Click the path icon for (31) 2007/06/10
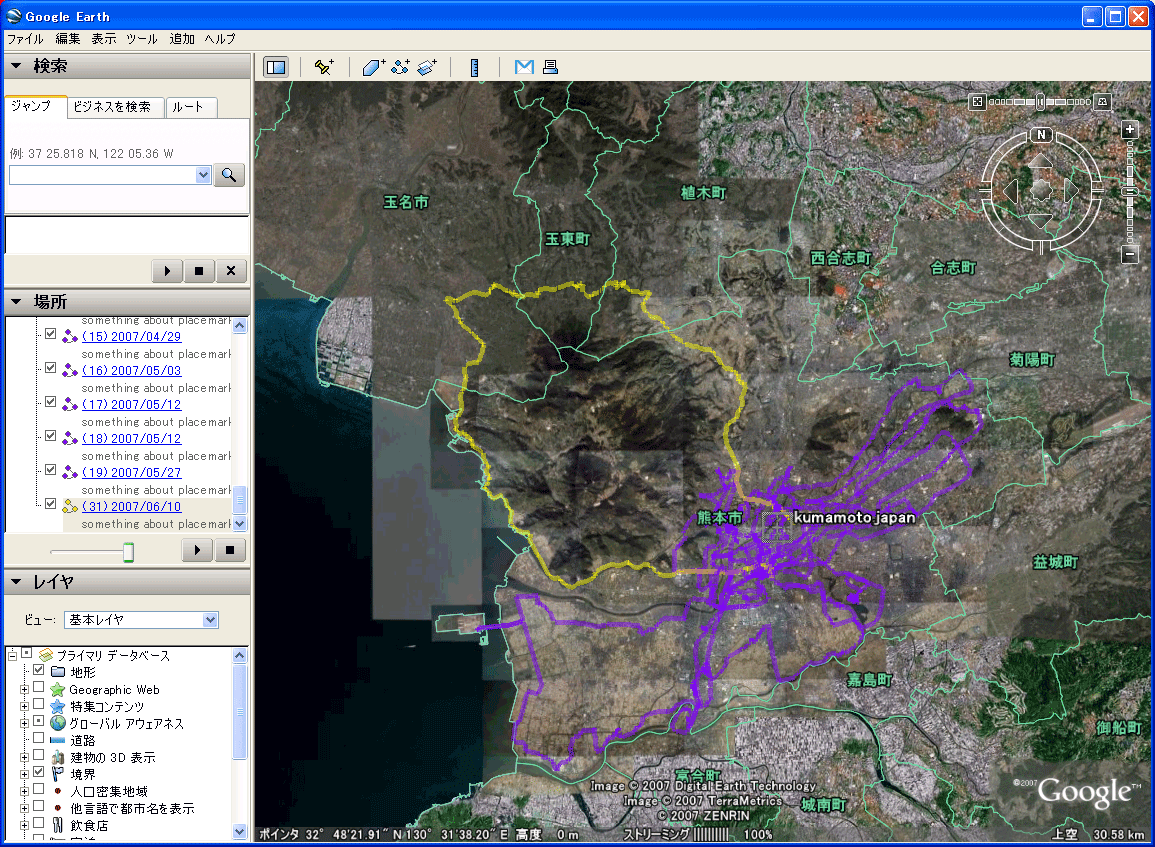This screenshot has width=1155, height=847. tap(70, 507)
